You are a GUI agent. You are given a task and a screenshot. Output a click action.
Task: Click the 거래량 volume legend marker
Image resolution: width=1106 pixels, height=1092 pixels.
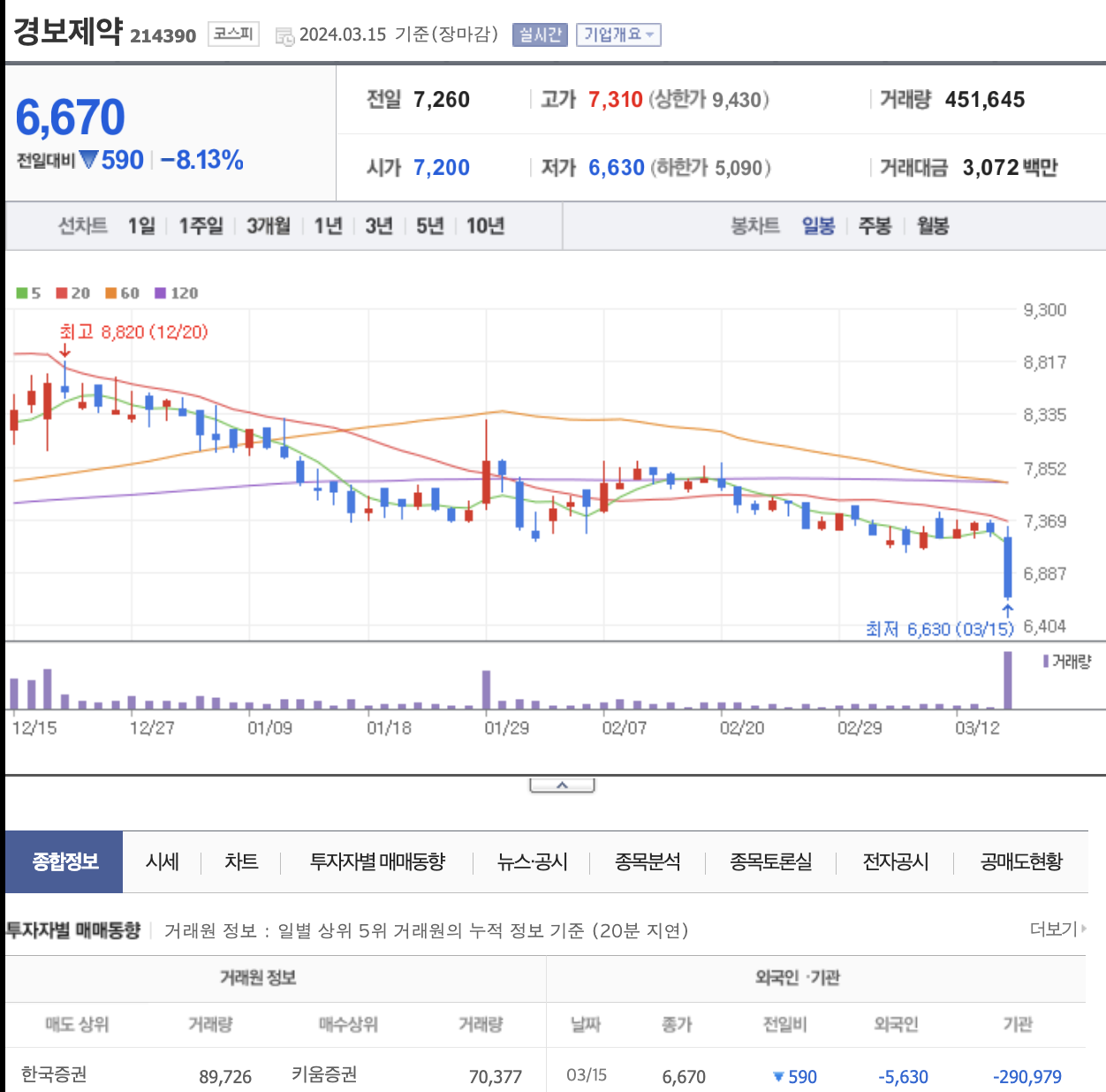click(1046, 661)
